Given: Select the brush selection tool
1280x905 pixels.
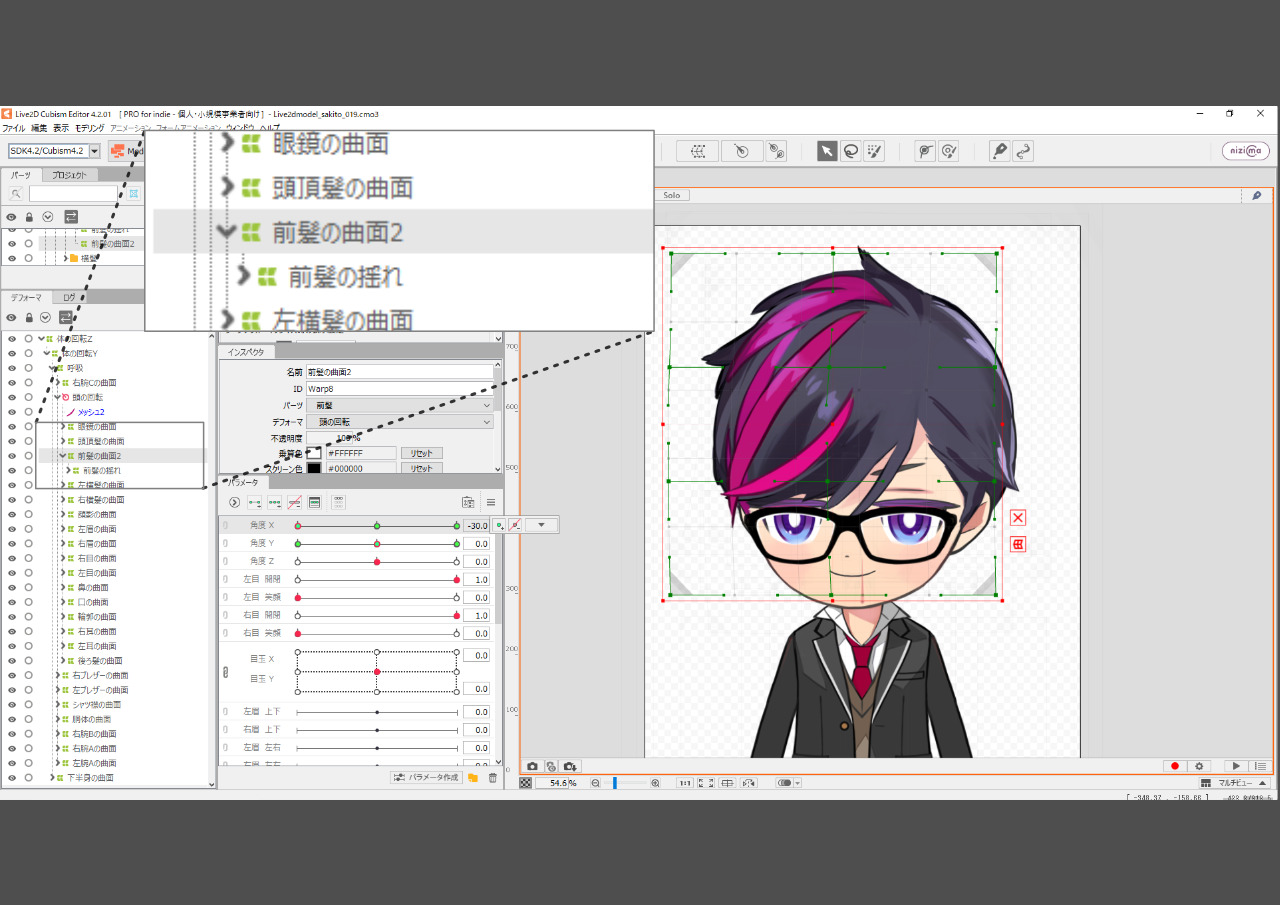Looking at the screenshot, I should tap(874, 151).
